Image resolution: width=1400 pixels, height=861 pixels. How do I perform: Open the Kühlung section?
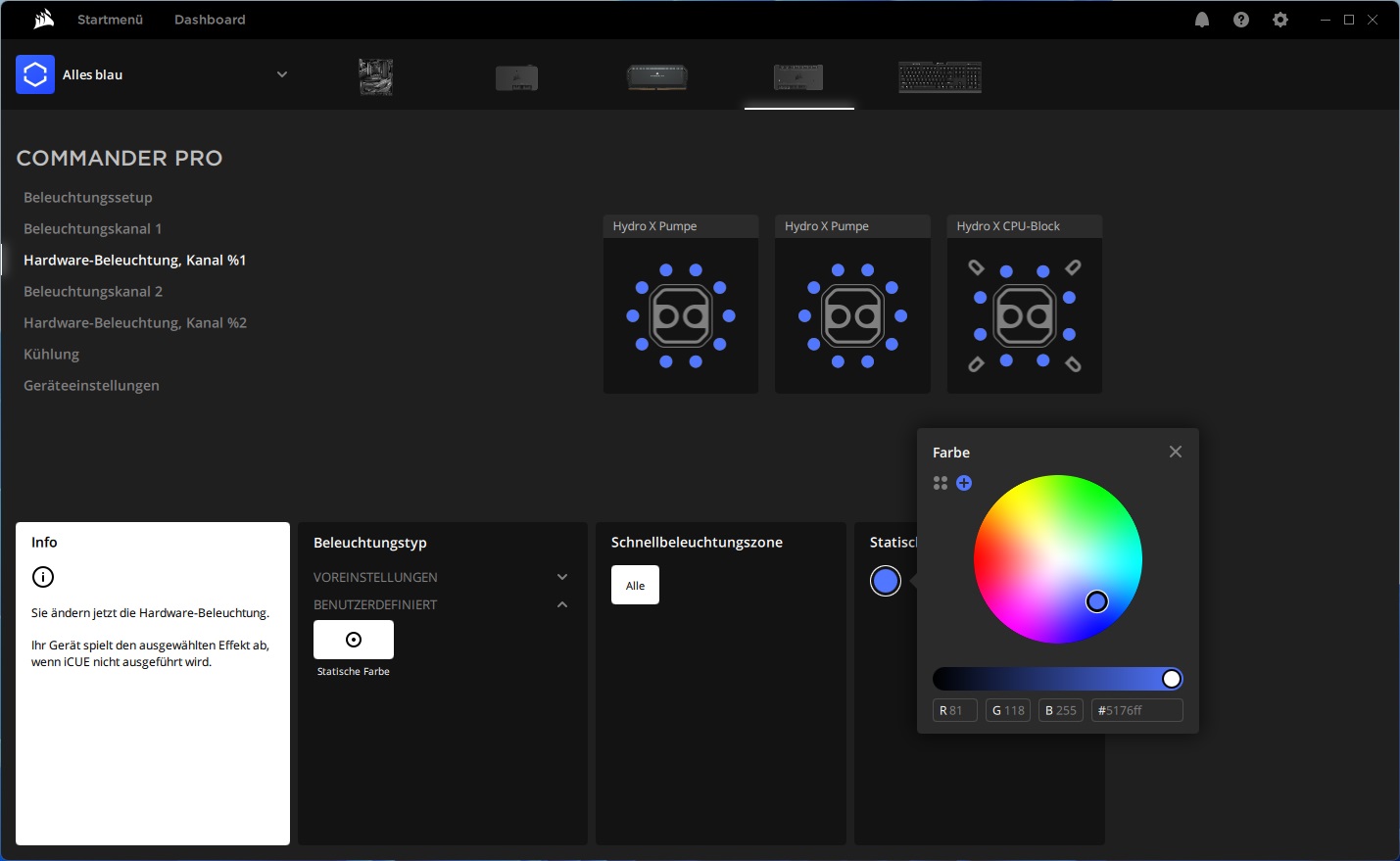click(x=52, y=354)
